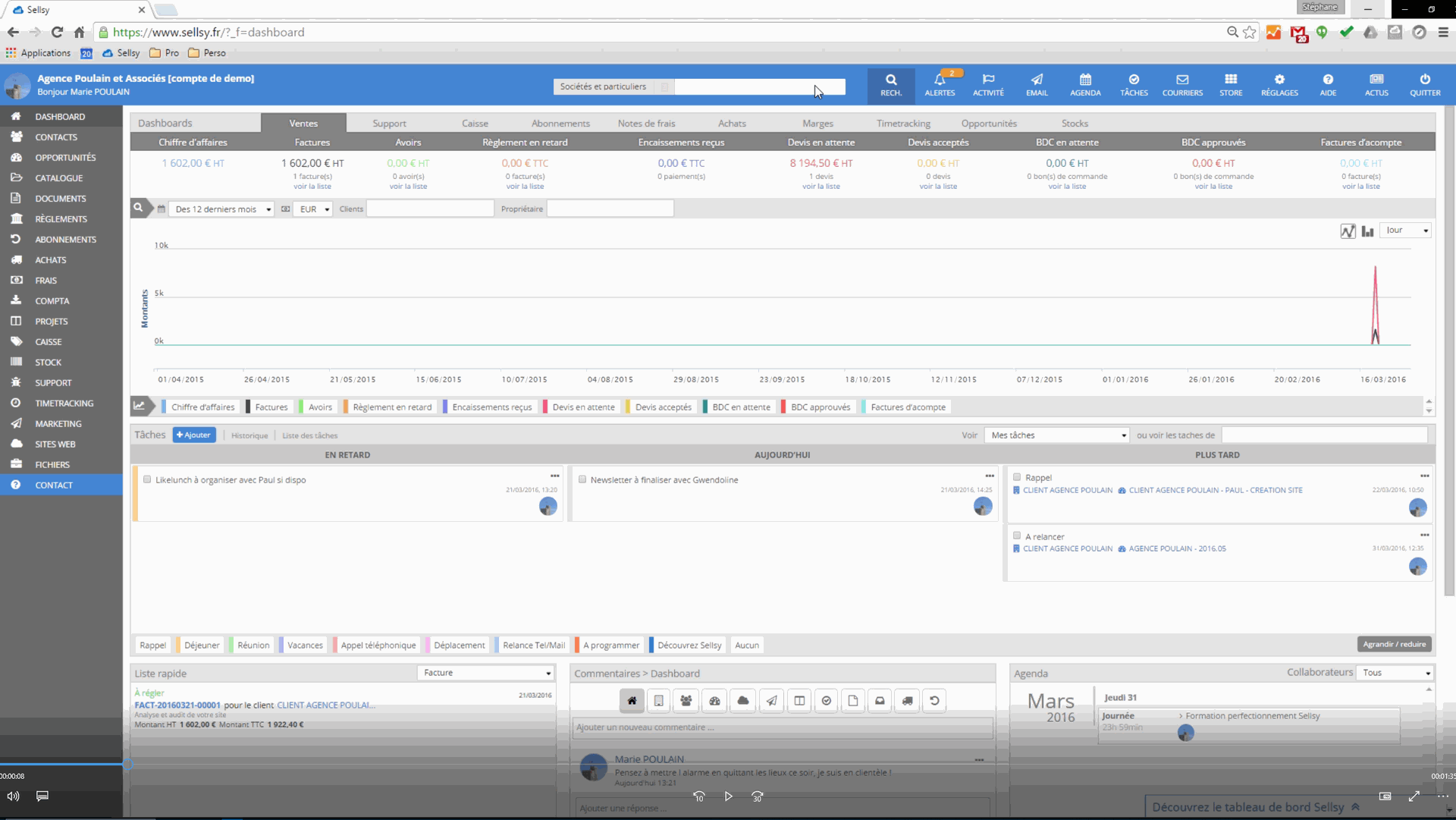Open invoice FACT-20160321-00001 link
Image resolution: width=1456 pixels, height=820 pixels.
coord(177,705)
